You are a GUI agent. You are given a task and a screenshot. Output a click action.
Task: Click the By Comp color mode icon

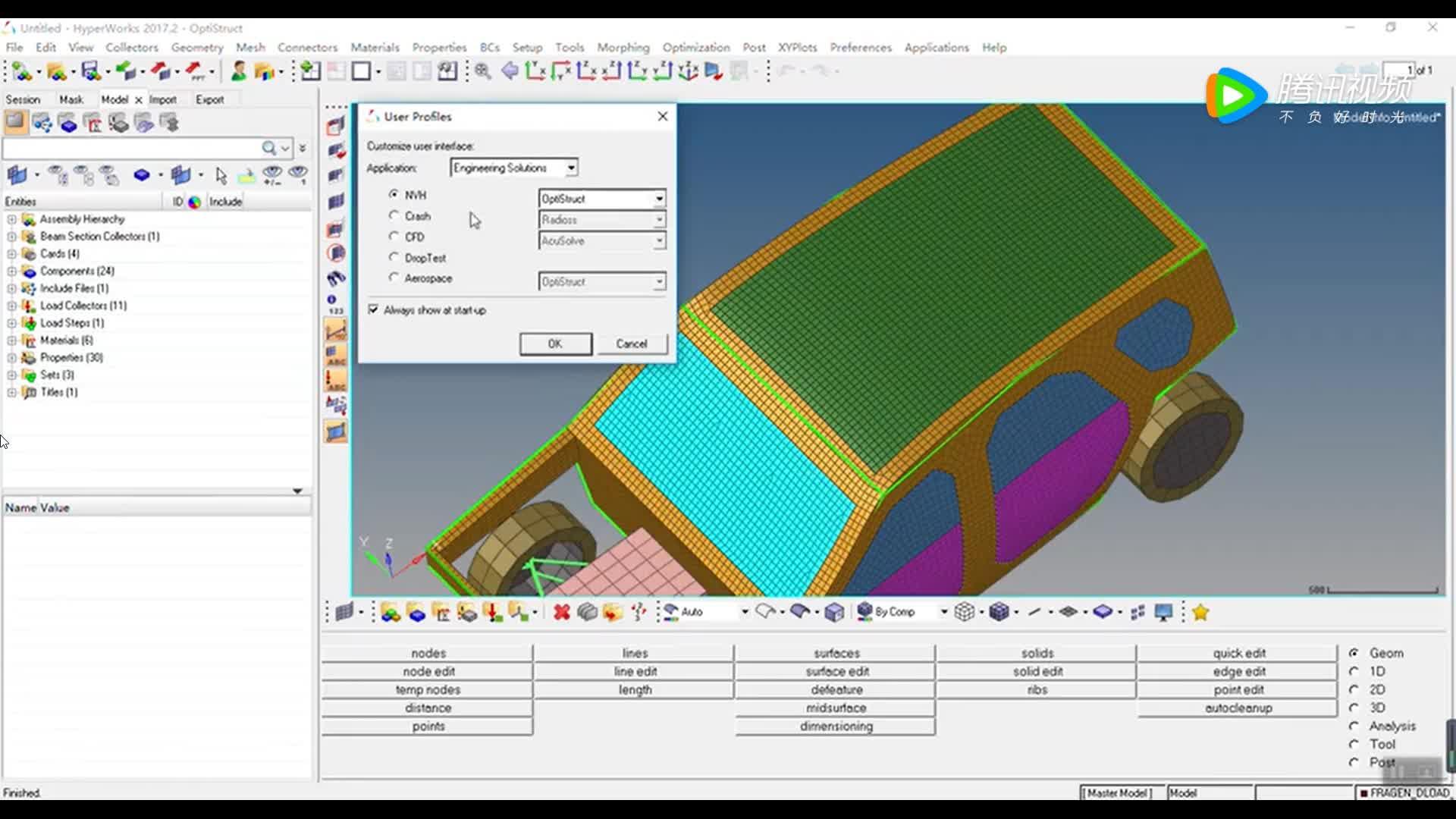(864, 611)
